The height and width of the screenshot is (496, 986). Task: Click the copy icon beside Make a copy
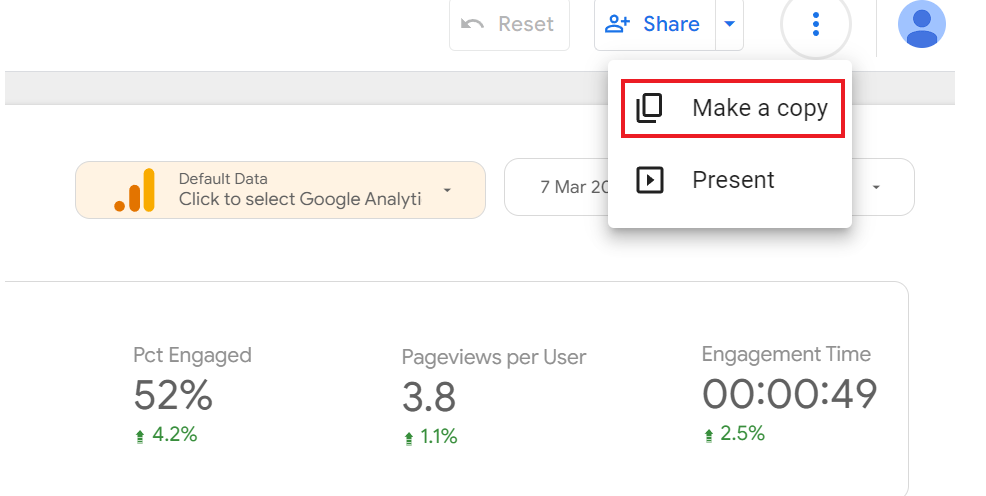[x=650, y=108]
